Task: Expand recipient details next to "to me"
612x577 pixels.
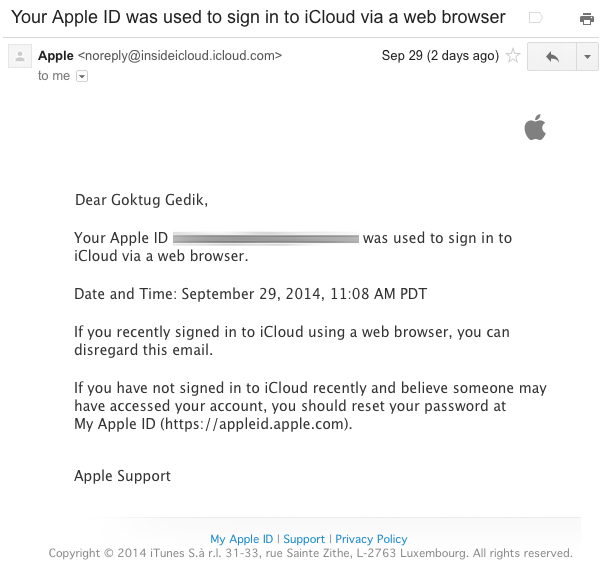Action: pyautogui.click(x=82, y=76)
